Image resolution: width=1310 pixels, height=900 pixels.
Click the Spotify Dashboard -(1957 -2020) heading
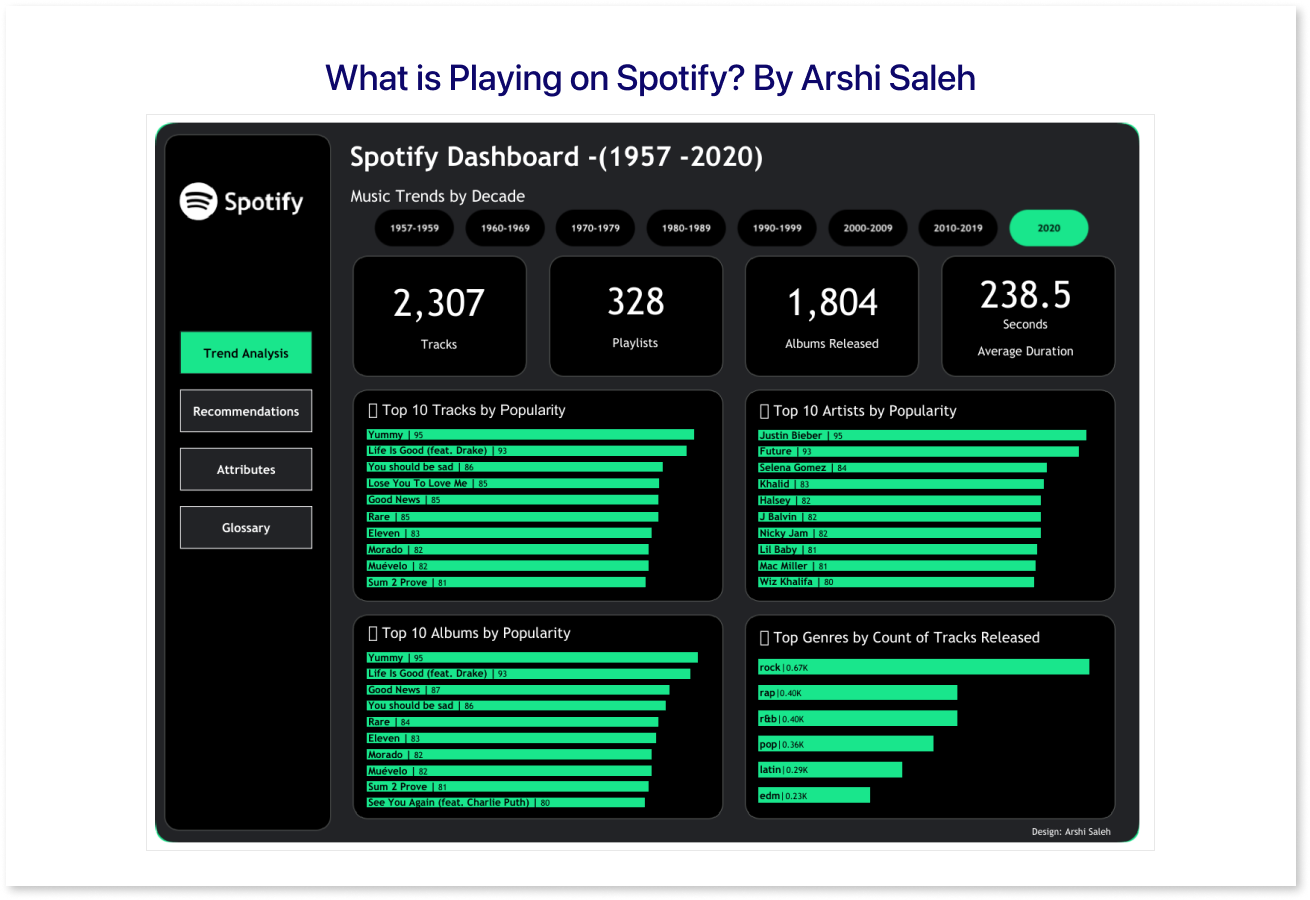click(556, 157)
